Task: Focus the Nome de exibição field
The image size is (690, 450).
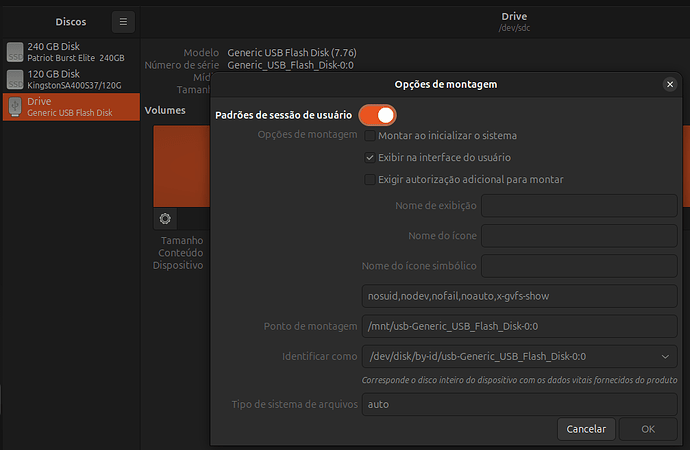Action: 580,206
